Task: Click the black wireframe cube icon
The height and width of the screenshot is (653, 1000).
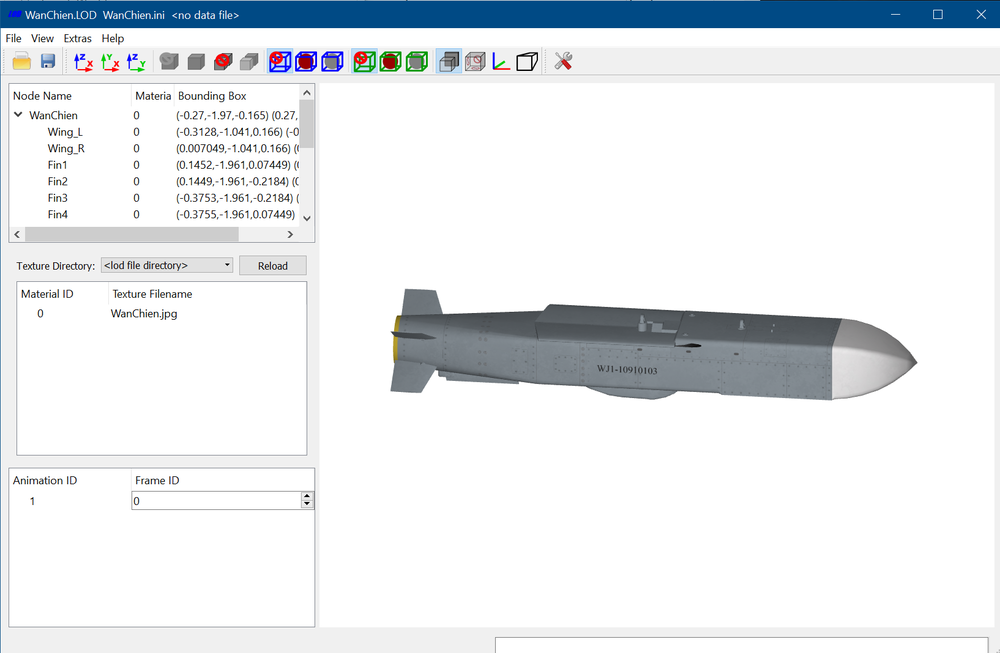Action: tap(527, 61)
